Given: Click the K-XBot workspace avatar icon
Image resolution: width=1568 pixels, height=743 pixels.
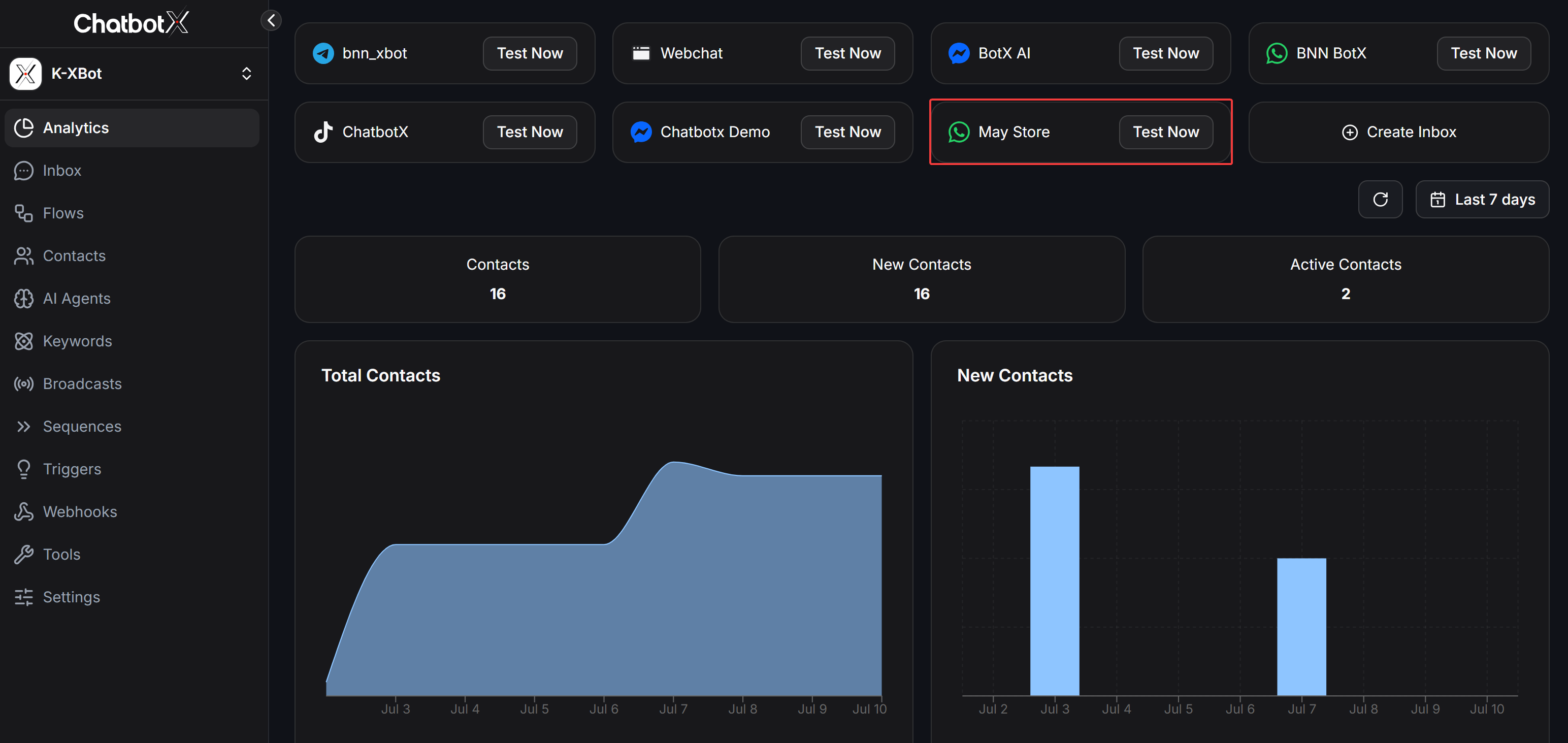Looking at the screenshot, I should [x=25, y=74].
